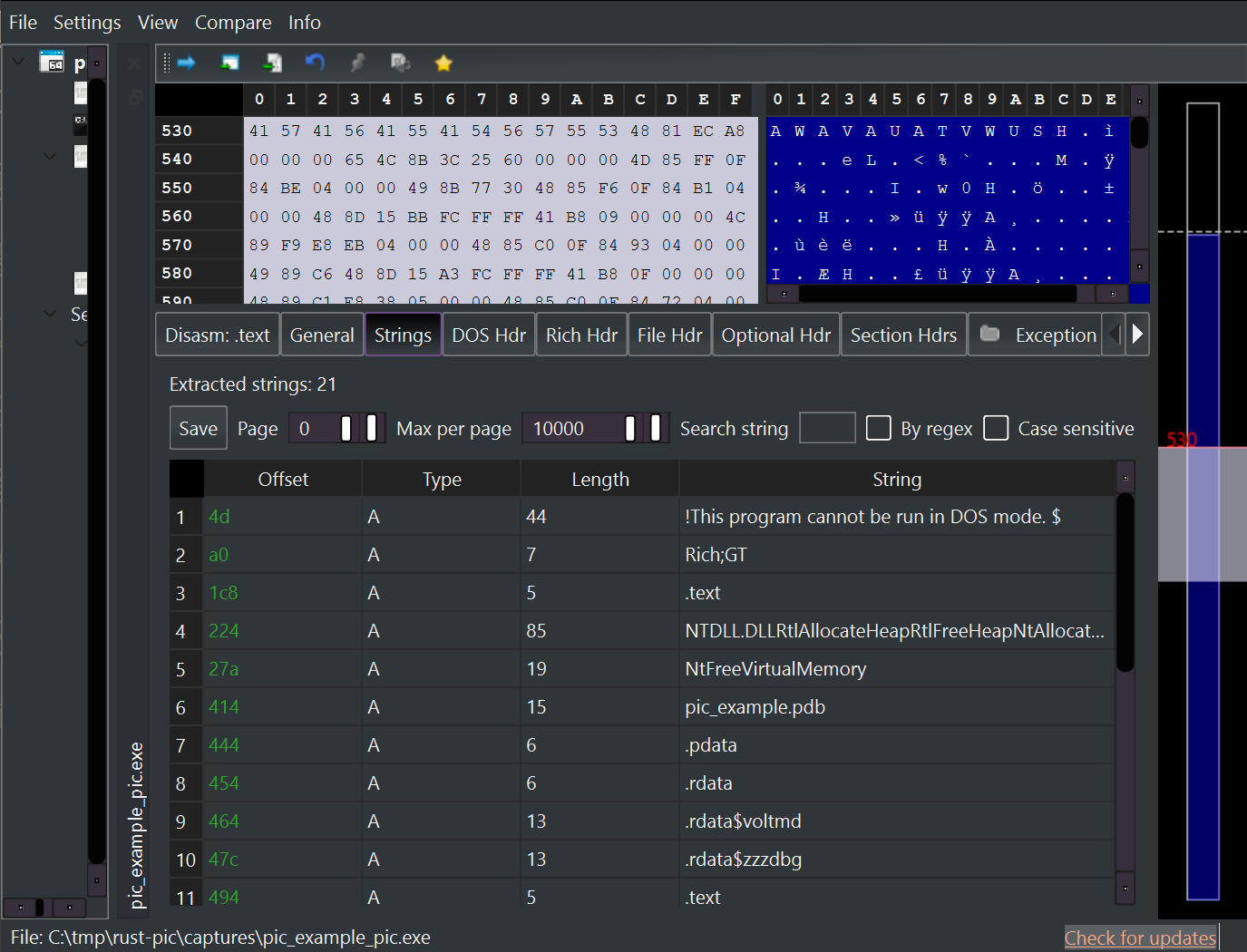This screenshot has width=1247, height=952.
Task: Collapse the second tree node chevron
Action: pyautogui.click(x=51, y=156)
